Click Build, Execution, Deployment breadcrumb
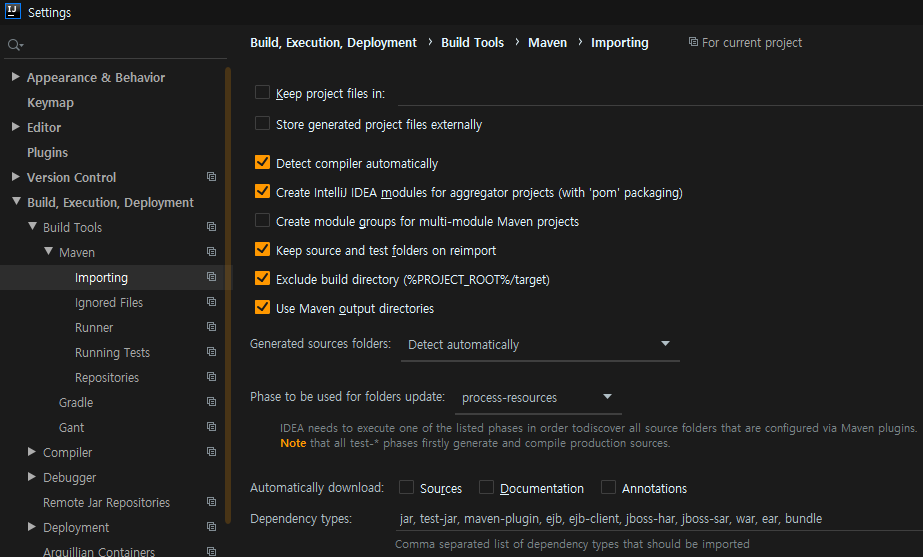923x557 pixels. 333,42
